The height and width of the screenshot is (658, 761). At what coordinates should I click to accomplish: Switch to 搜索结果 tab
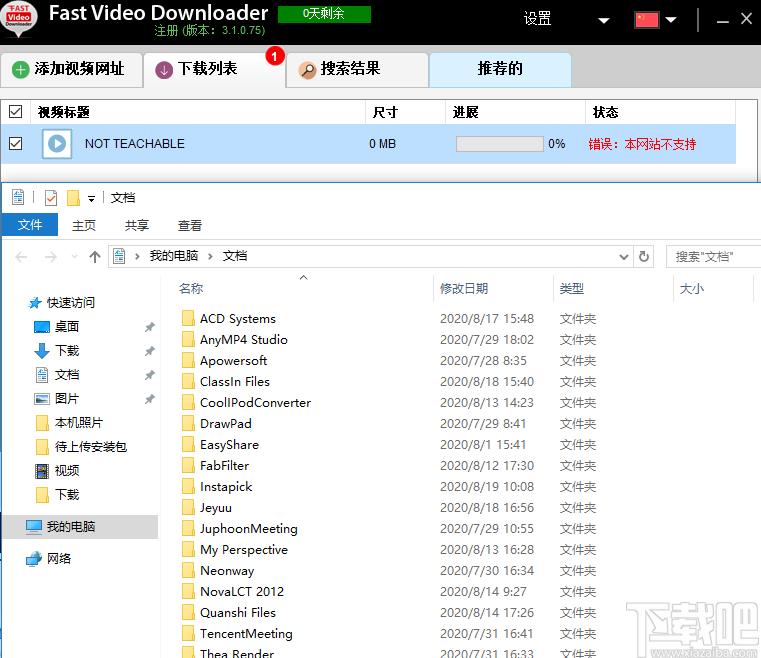click(x=357, y=70)
